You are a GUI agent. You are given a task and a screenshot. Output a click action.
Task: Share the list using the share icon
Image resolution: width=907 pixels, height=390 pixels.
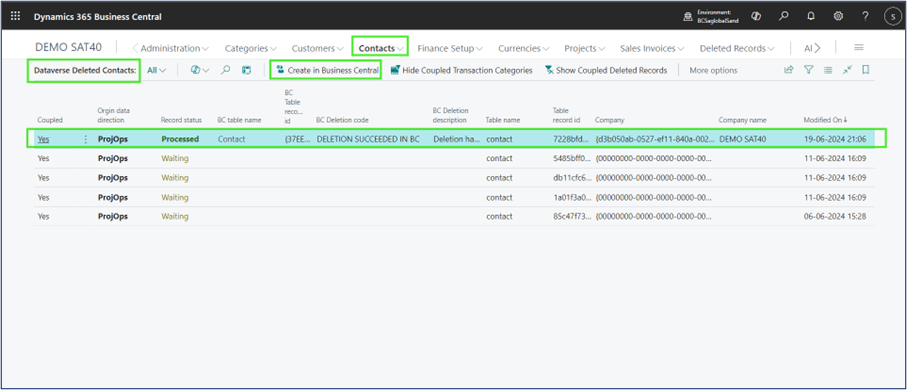[x=788, y=70]
